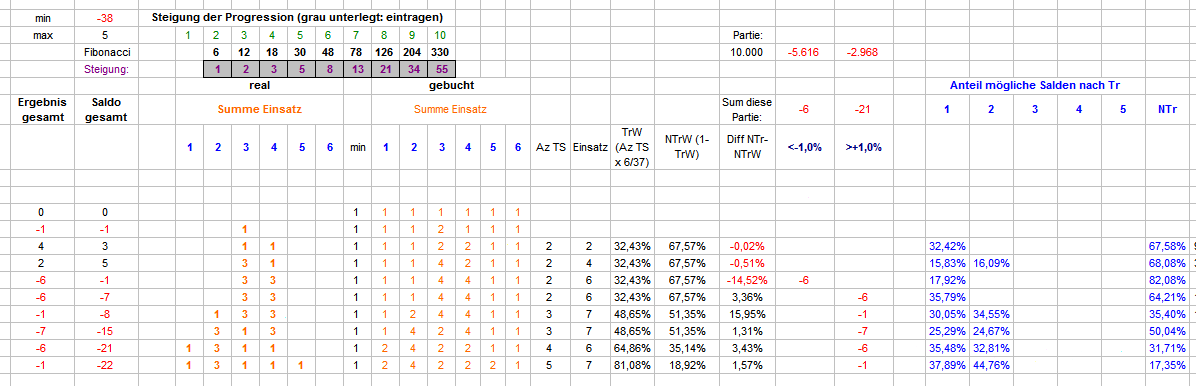Select the -14,52% difference cell
Image resolution: width=1196 pixels, height=386 pixels.
(748, 279)
